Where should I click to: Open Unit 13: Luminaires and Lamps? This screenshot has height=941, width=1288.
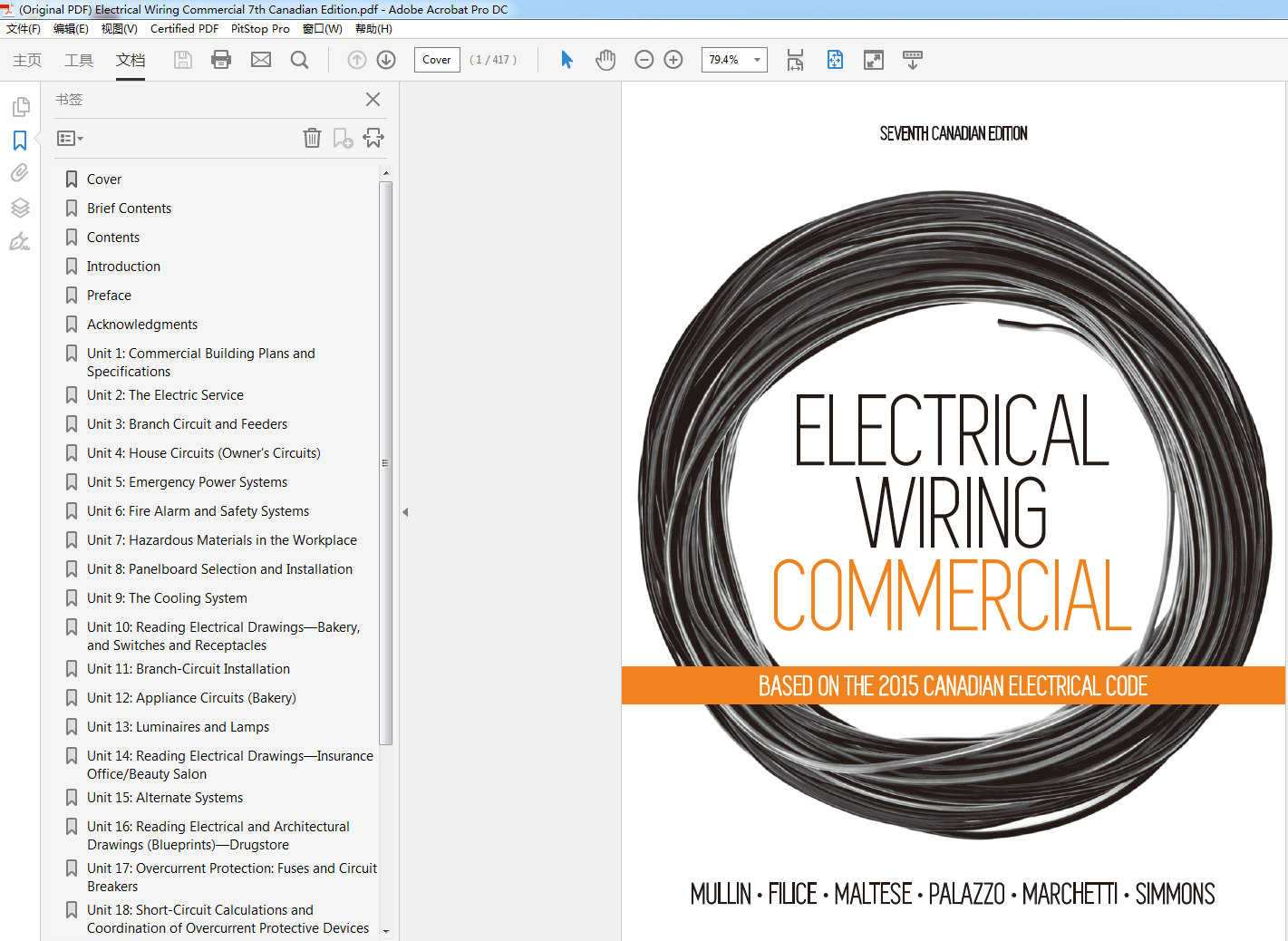[x=178, y=727]
